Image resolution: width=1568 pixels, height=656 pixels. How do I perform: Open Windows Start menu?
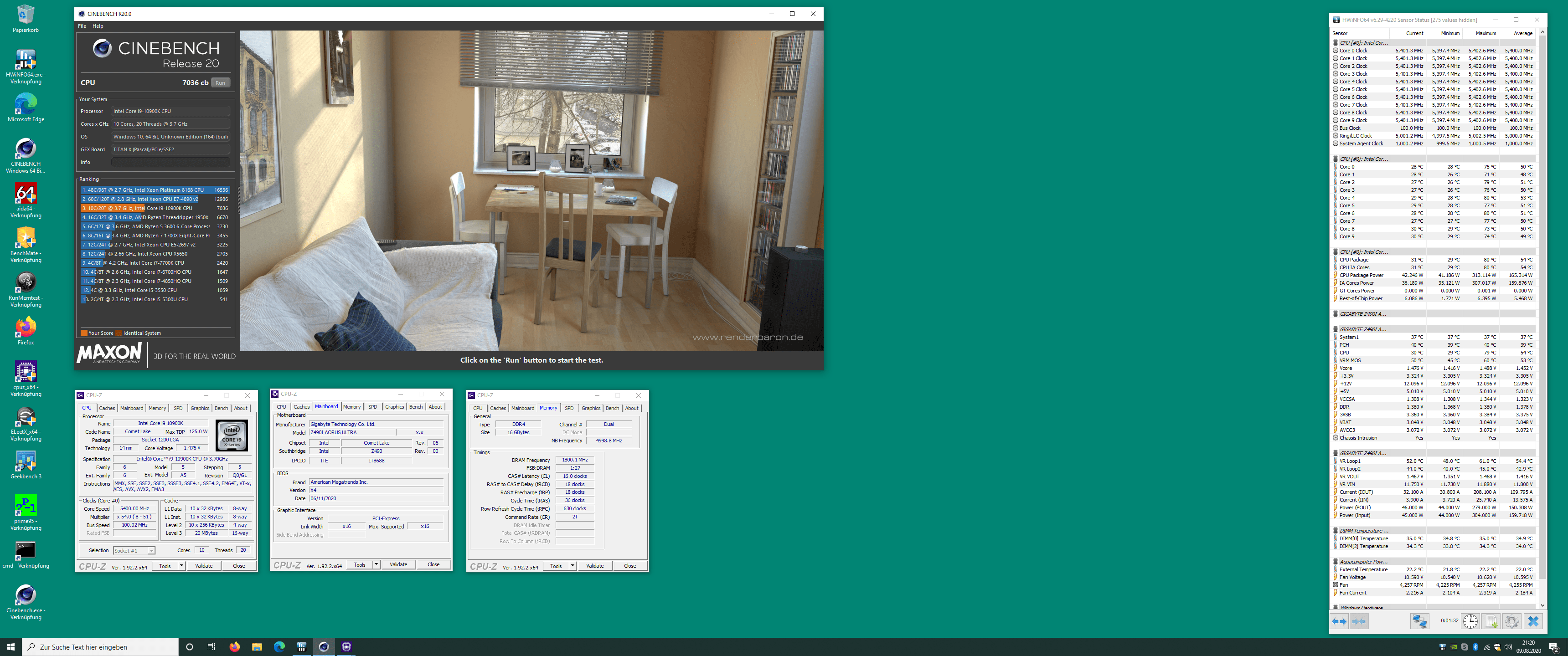10,646
